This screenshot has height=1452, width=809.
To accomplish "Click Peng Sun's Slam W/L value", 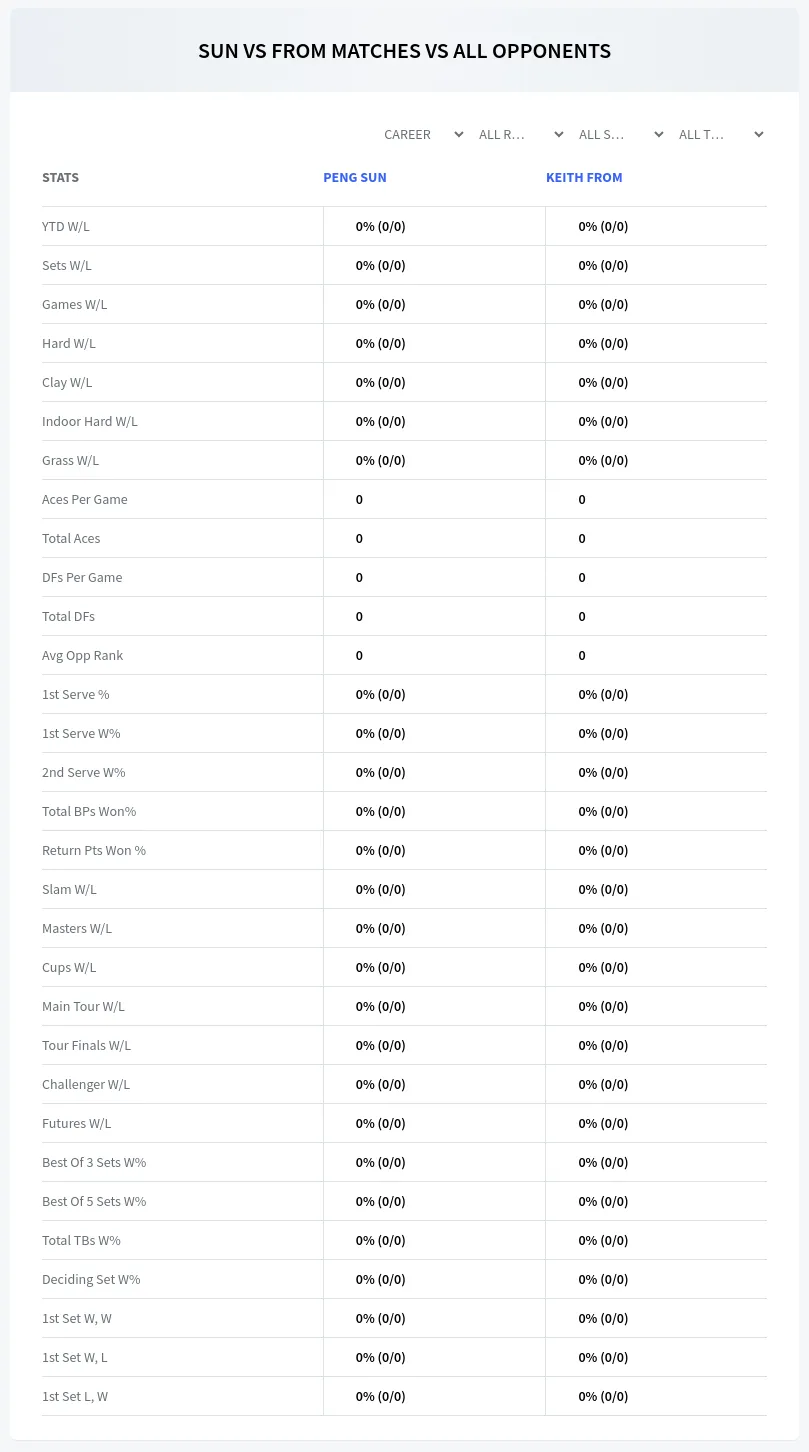I will [x=381, y=889].
